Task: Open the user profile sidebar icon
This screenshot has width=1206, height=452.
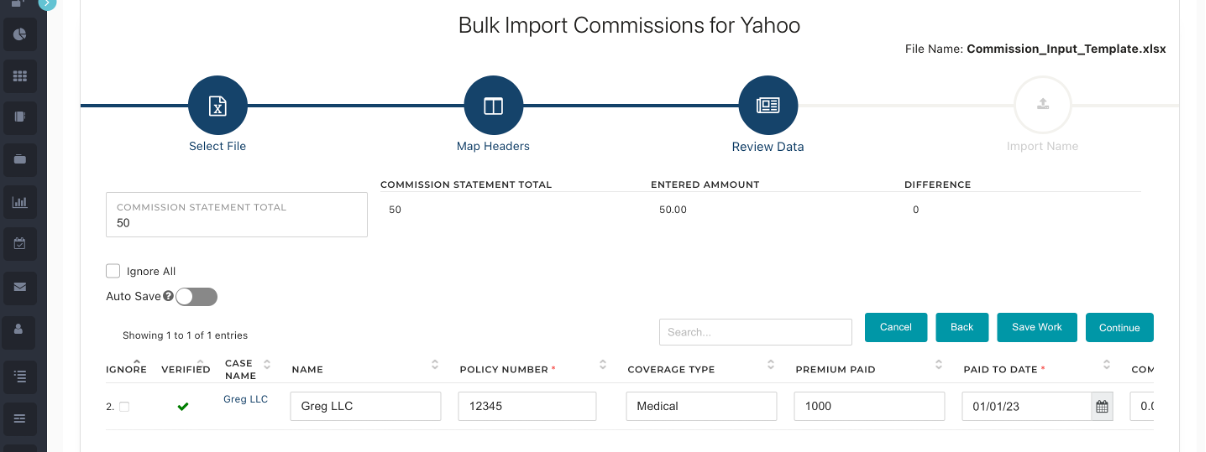Action: tap(19, 328)
